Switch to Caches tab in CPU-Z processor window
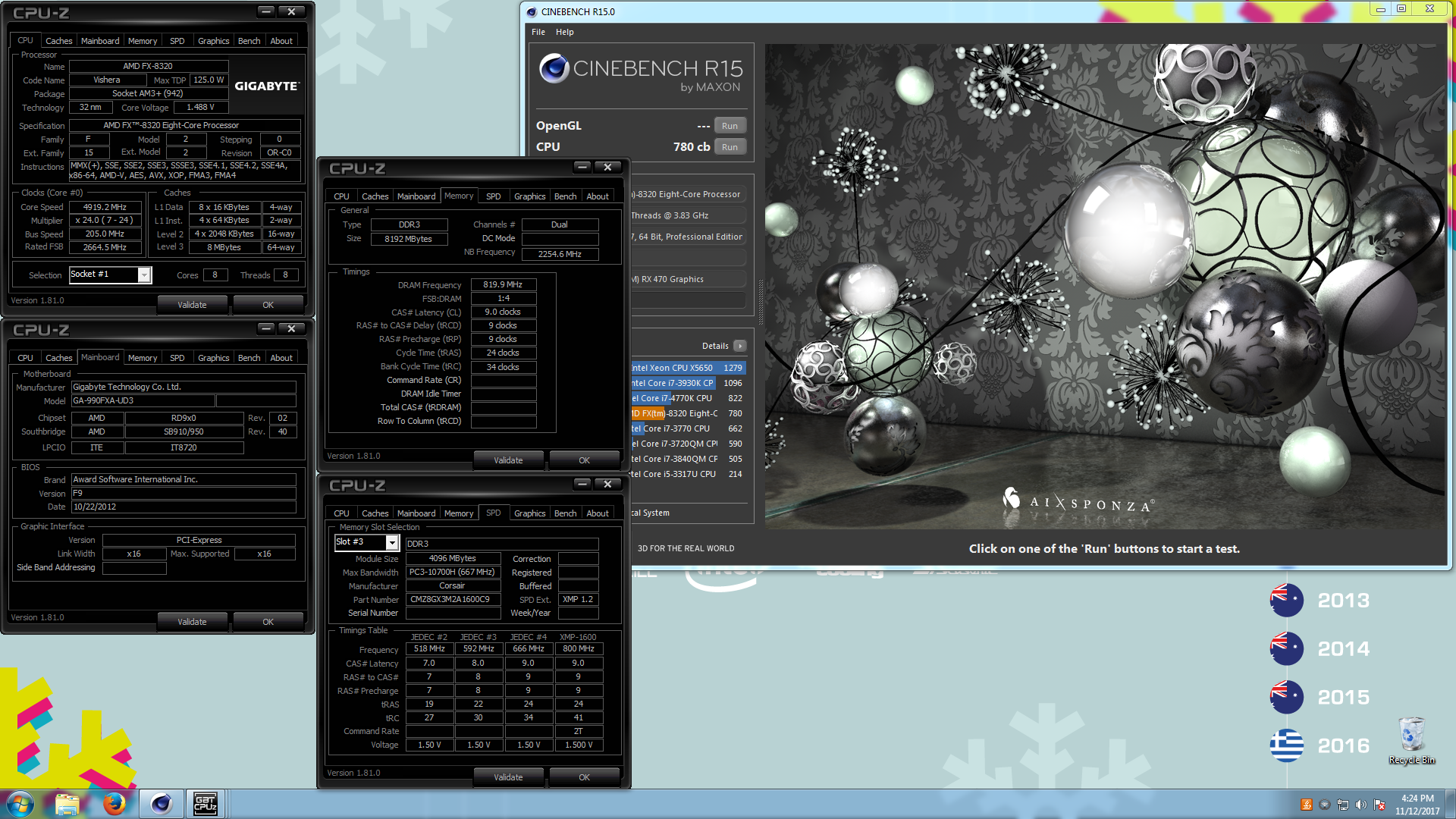Screen dimensions: 1456x819 (x=58, y=41)
